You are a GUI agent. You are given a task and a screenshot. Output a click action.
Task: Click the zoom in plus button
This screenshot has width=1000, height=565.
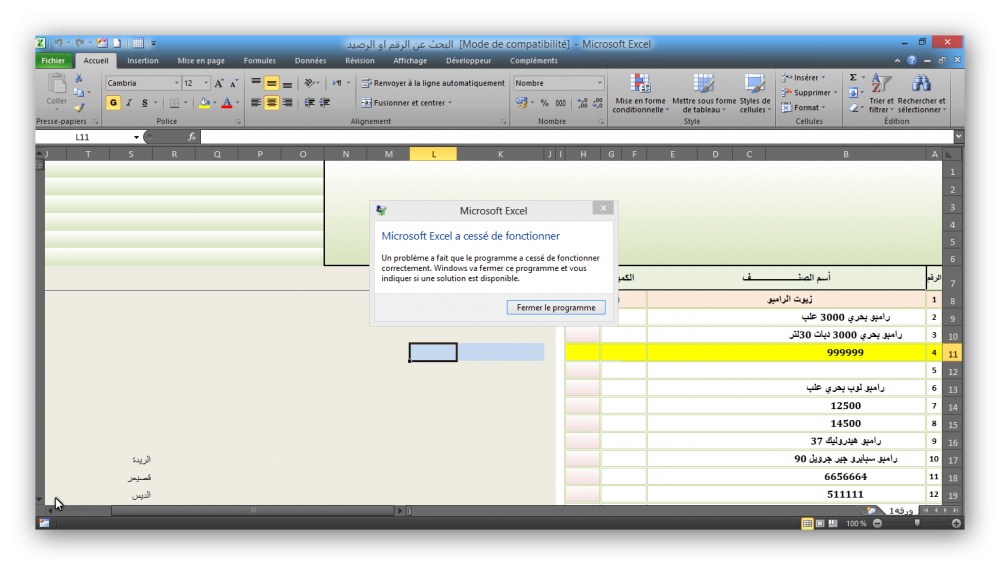(956, 523)
